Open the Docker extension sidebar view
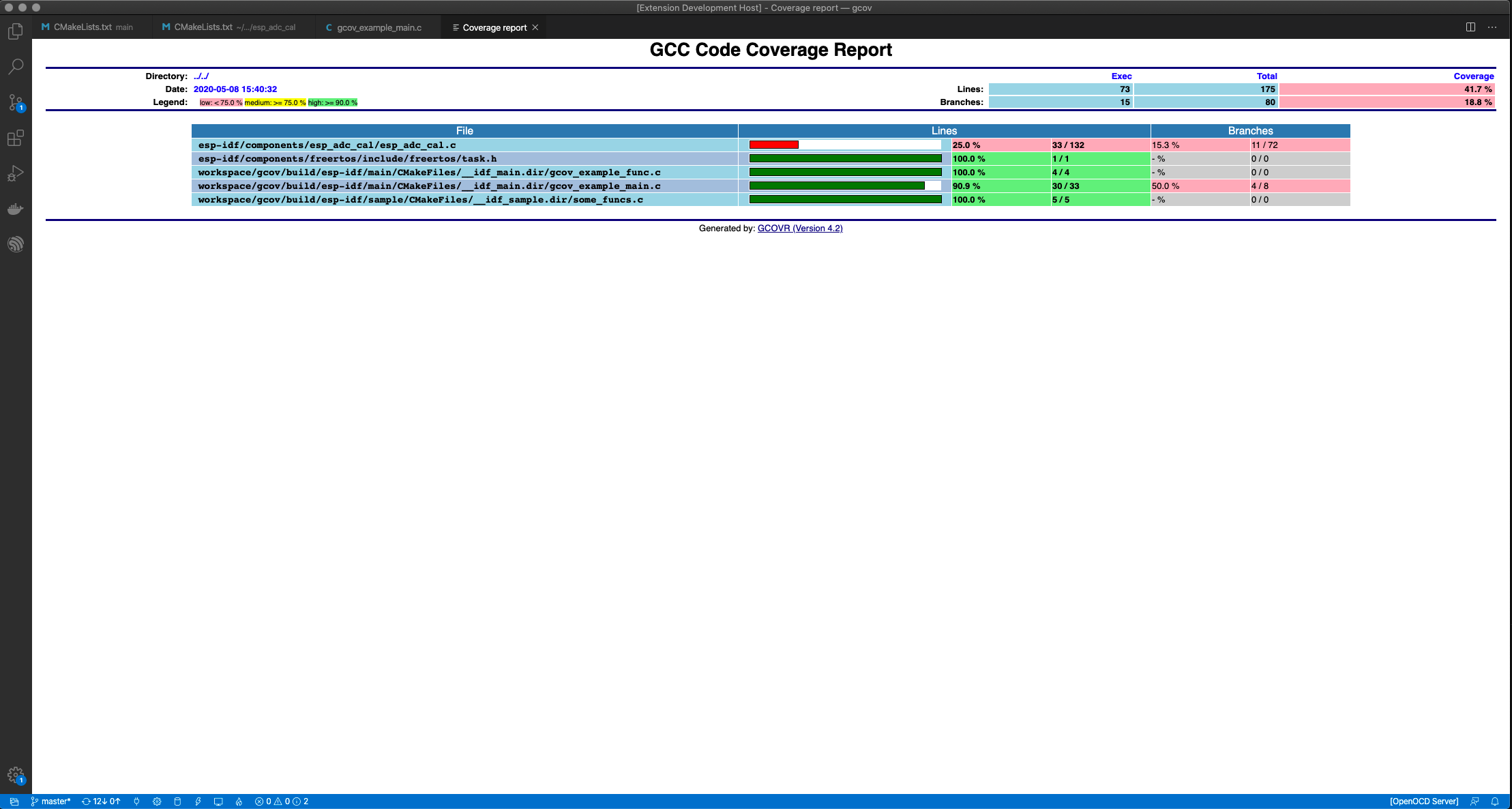 [16, 209]
